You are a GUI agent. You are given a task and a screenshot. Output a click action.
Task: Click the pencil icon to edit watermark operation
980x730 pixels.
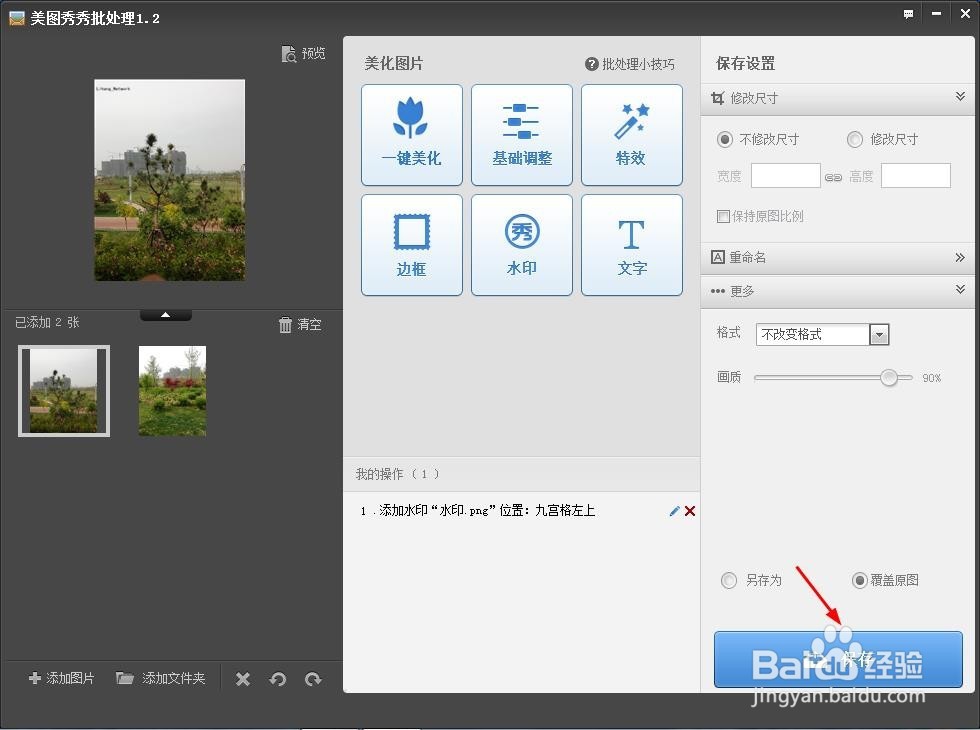(x=674, y=511)
